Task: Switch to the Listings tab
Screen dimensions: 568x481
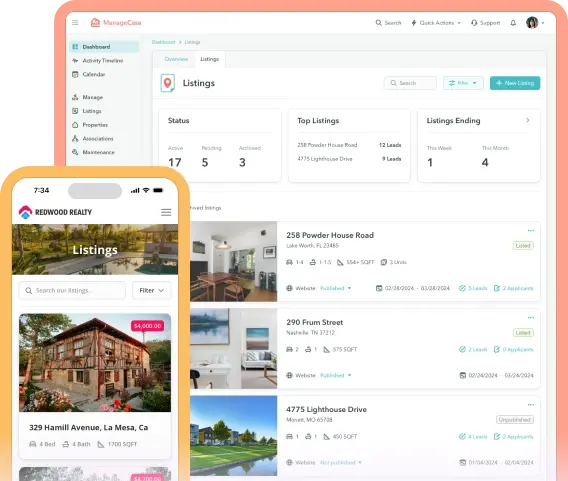Action: point(209,59)
